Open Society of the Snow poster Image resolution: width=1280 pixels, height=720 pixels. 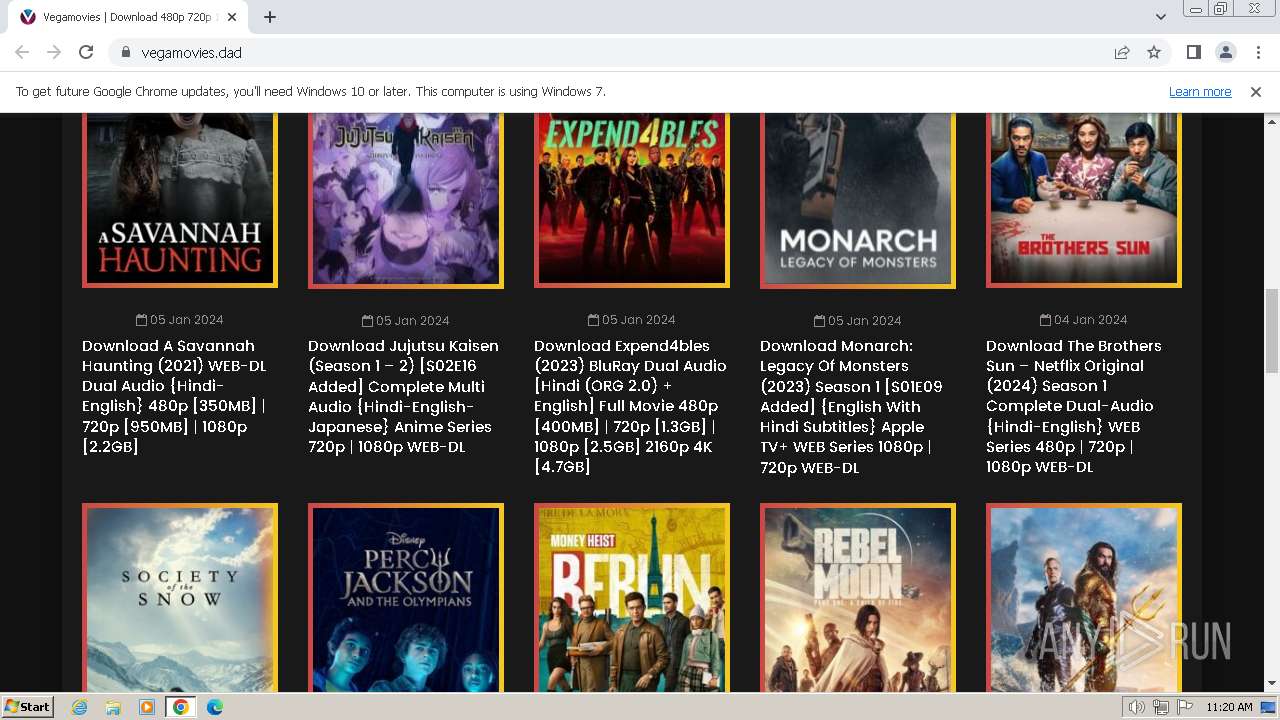point(180,598)
